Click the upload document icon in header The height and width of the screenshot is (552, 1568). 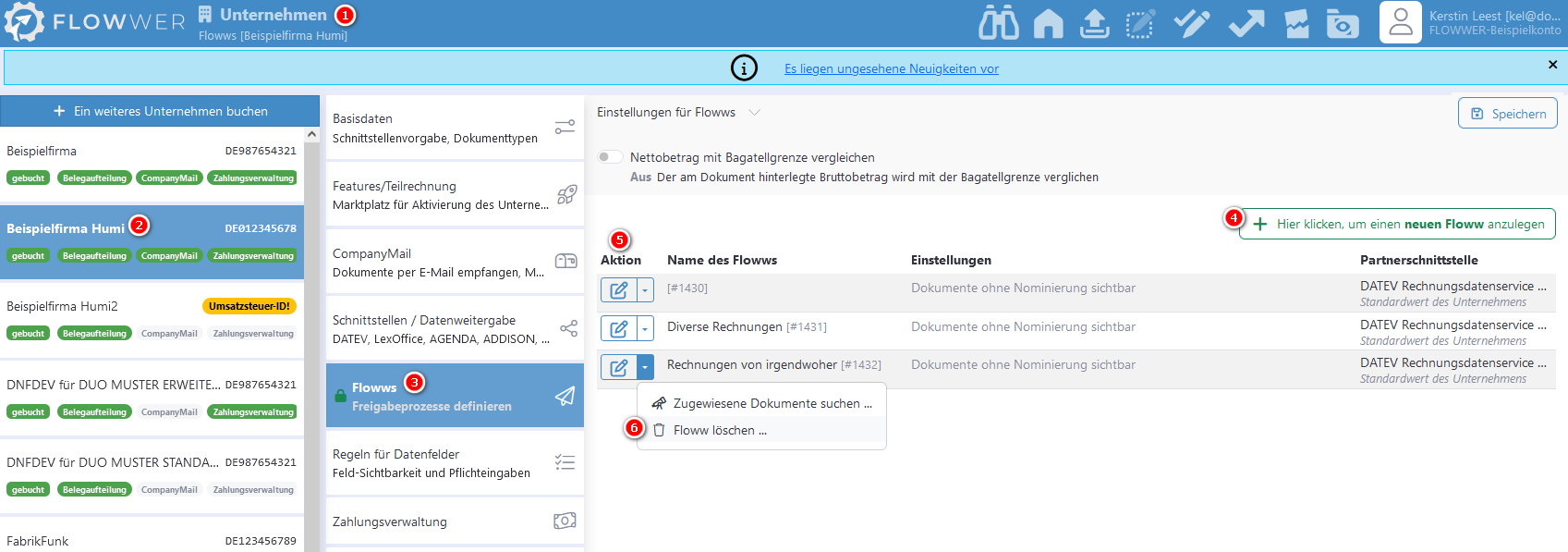click(x=1094, y=23)
